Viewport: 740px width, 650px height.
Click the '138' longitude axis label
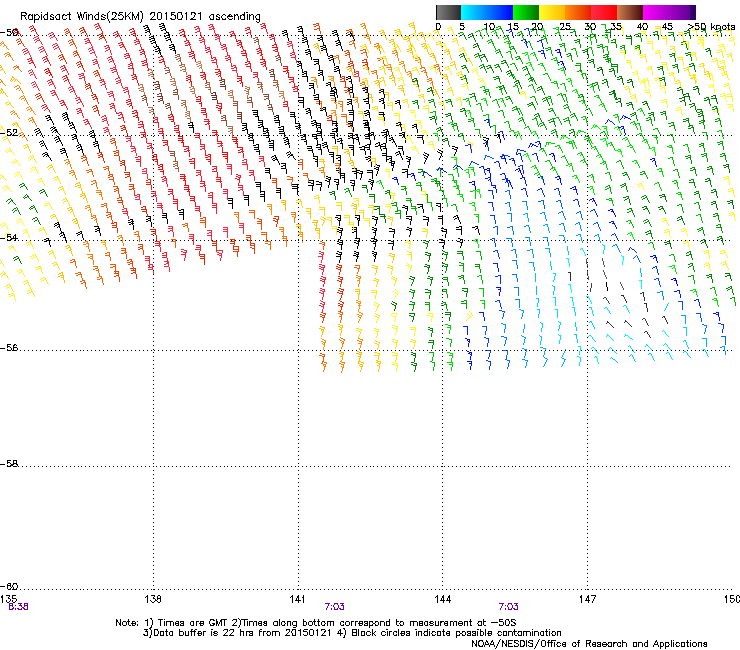[153, 599]
